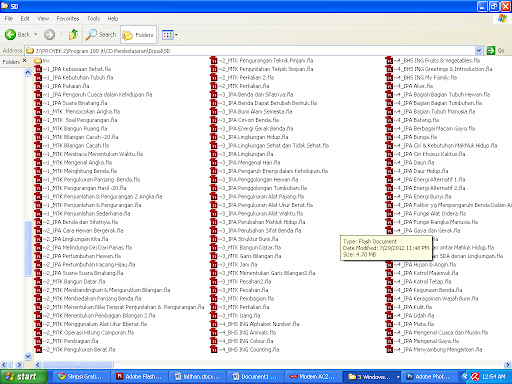Toggle the Folders pane button
This screenshot has width=512, height=384.
click(138, 35)
